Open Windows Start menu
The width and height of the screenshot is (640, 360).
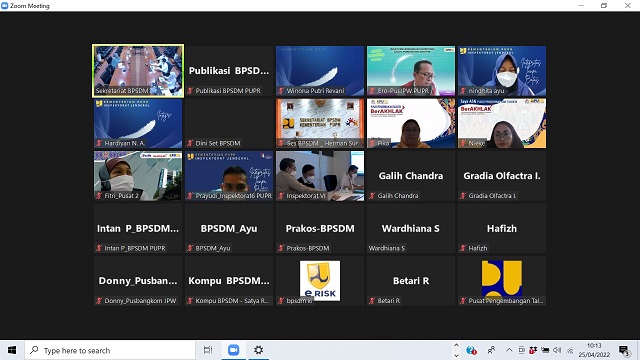pyautogui.click(x=12, y=350)
